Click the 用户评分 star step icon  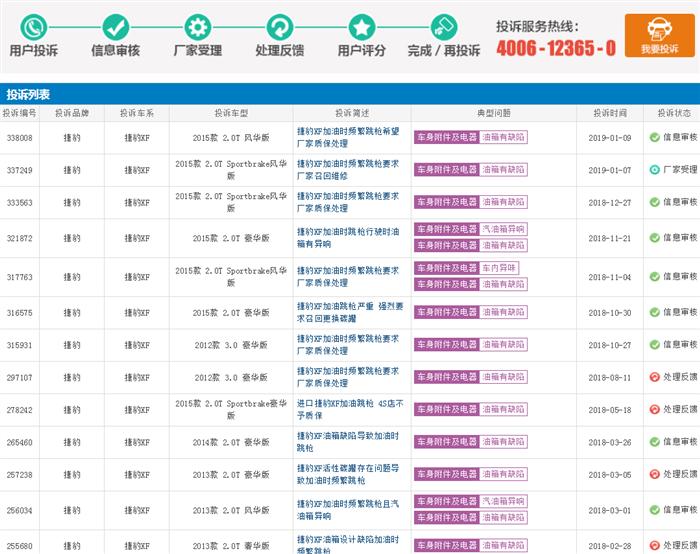click(x=362, y=26)
